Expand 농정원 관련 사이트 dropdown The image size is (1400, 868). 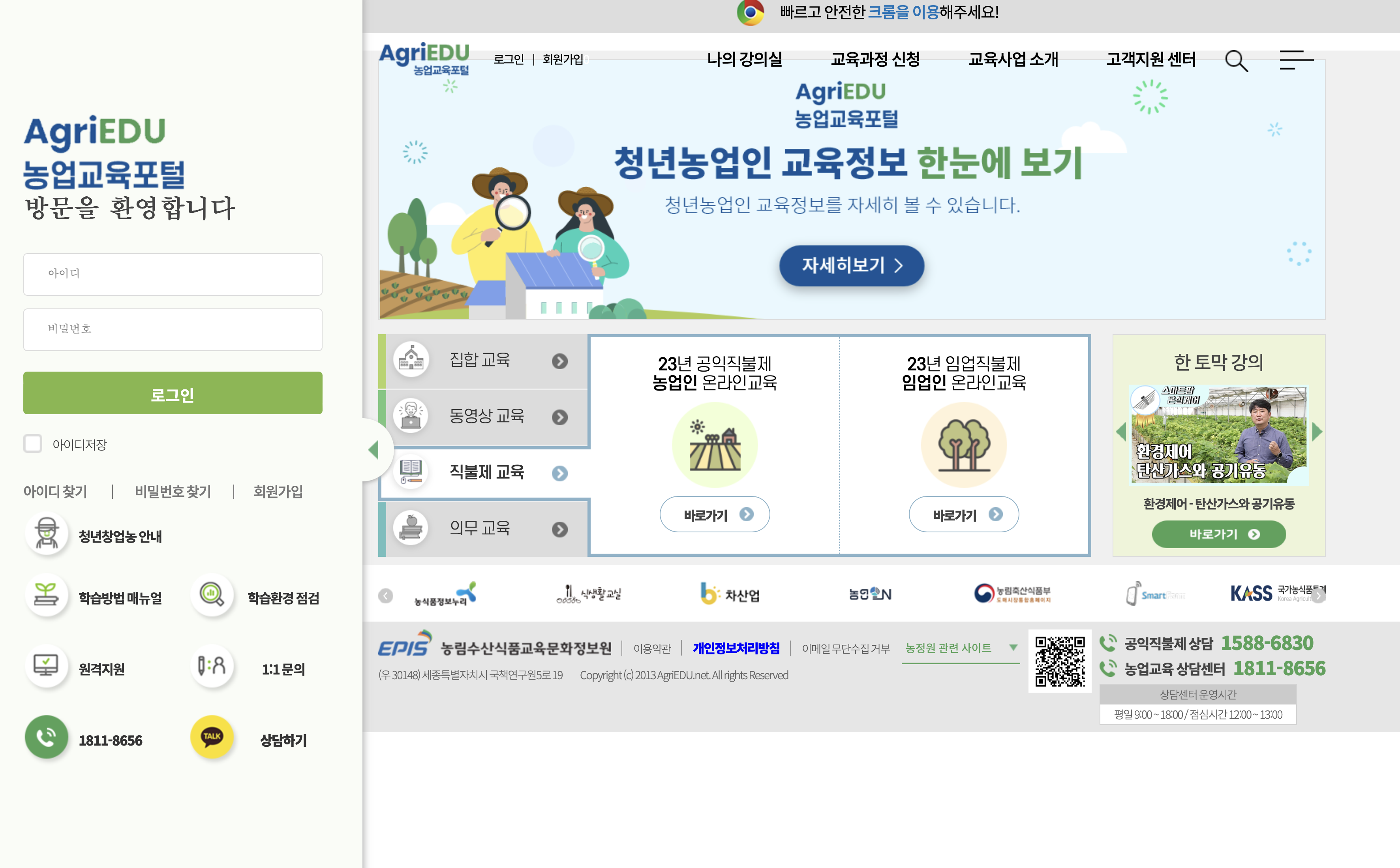coord(1013,648)
